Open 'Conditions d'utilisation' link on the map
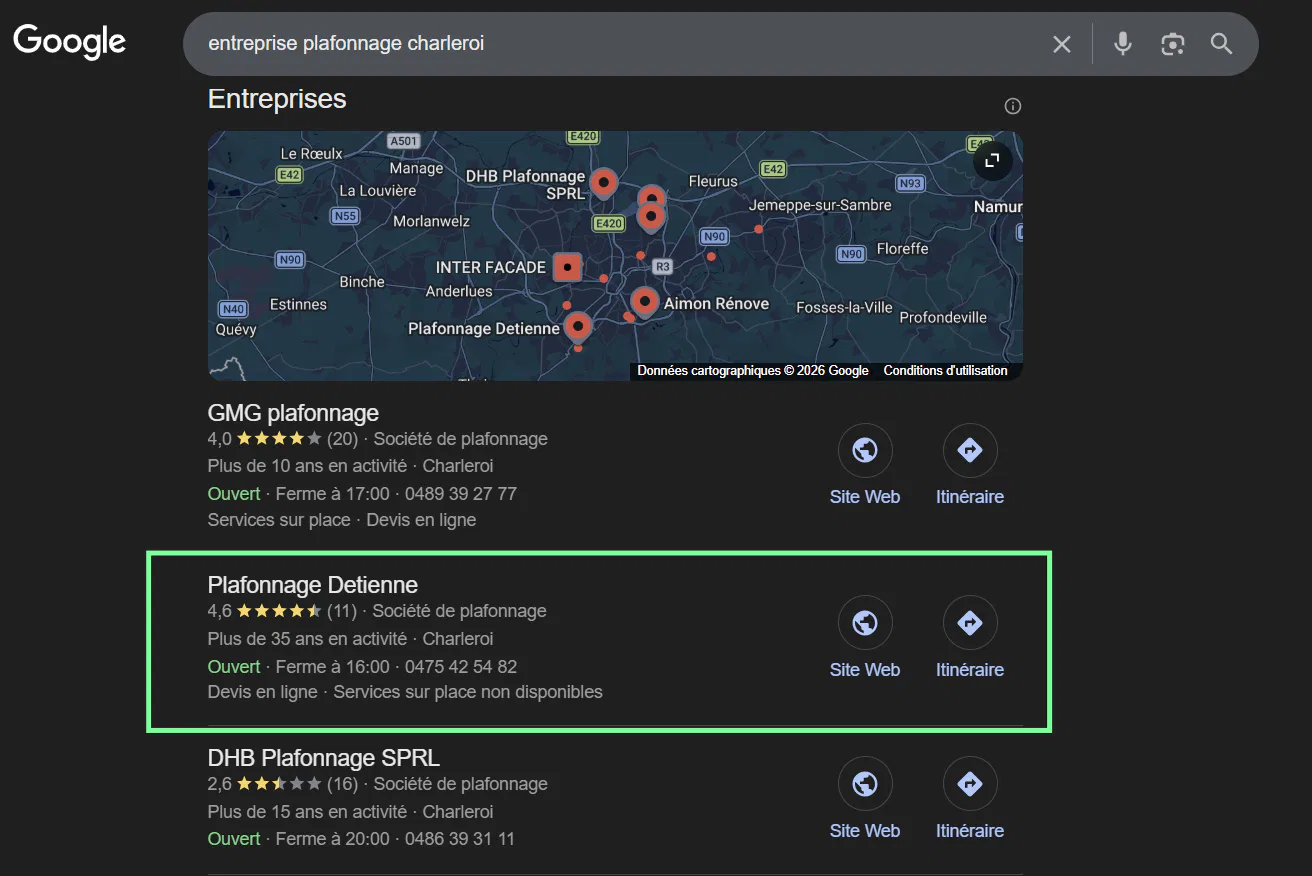 coord(945,370)
